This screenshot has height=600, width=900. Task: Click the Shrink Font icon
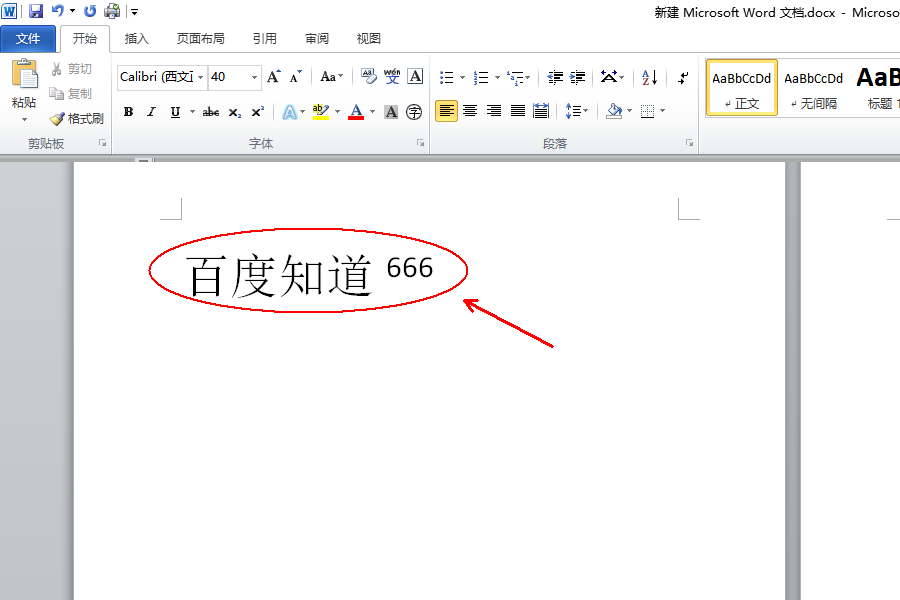pos(296,76)
